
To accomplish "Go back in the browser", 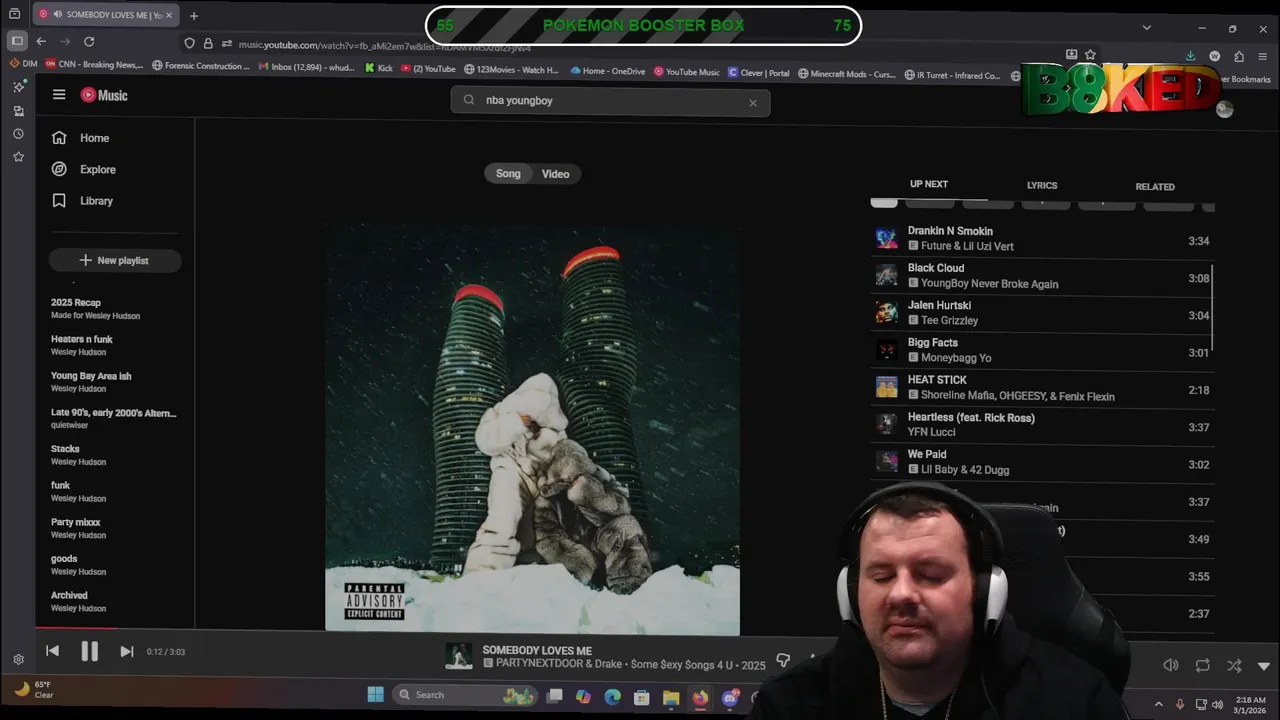I will click(41, 41).
